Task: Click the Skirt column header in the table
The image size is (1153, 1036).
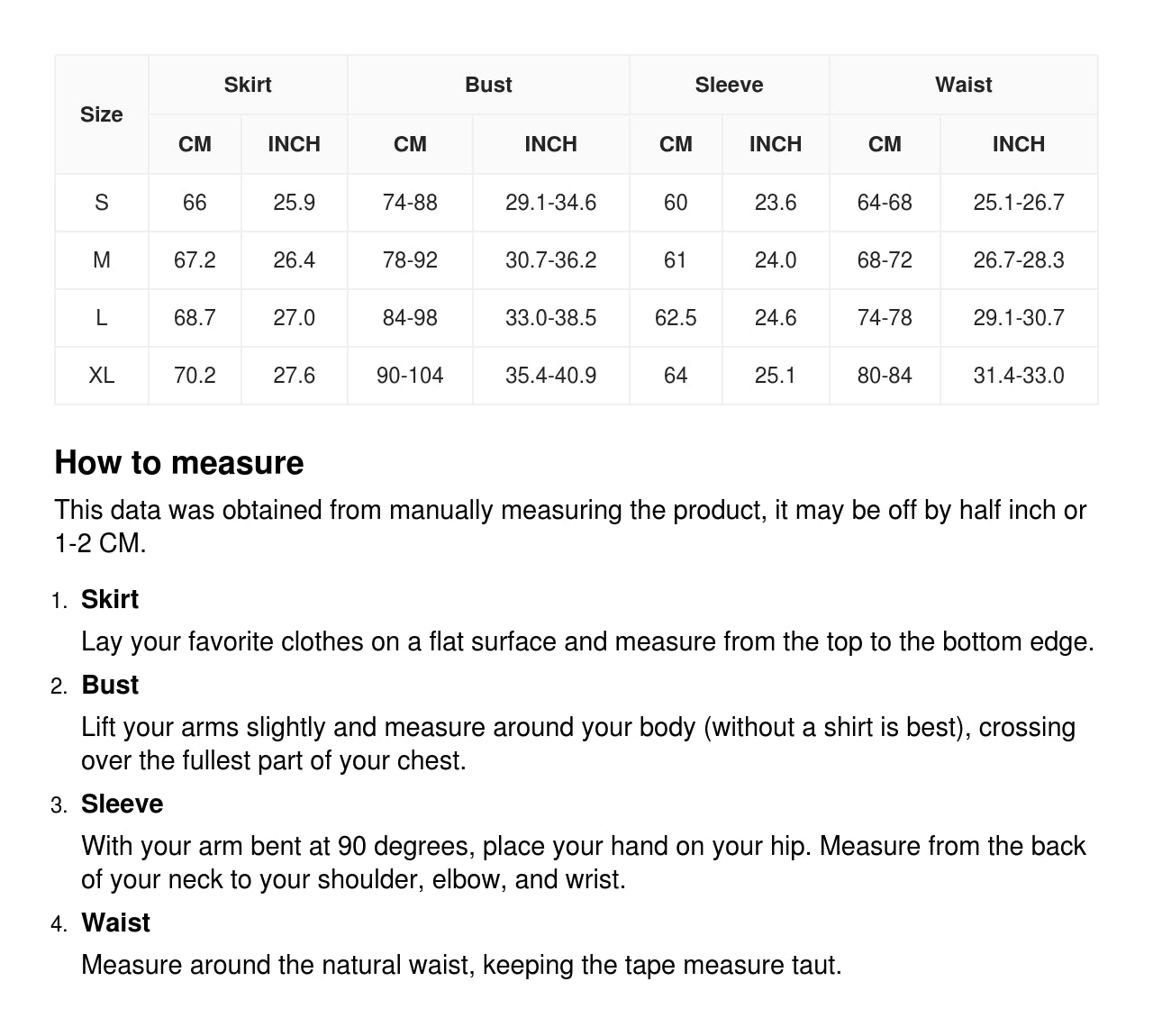Action: pos(248,85)
